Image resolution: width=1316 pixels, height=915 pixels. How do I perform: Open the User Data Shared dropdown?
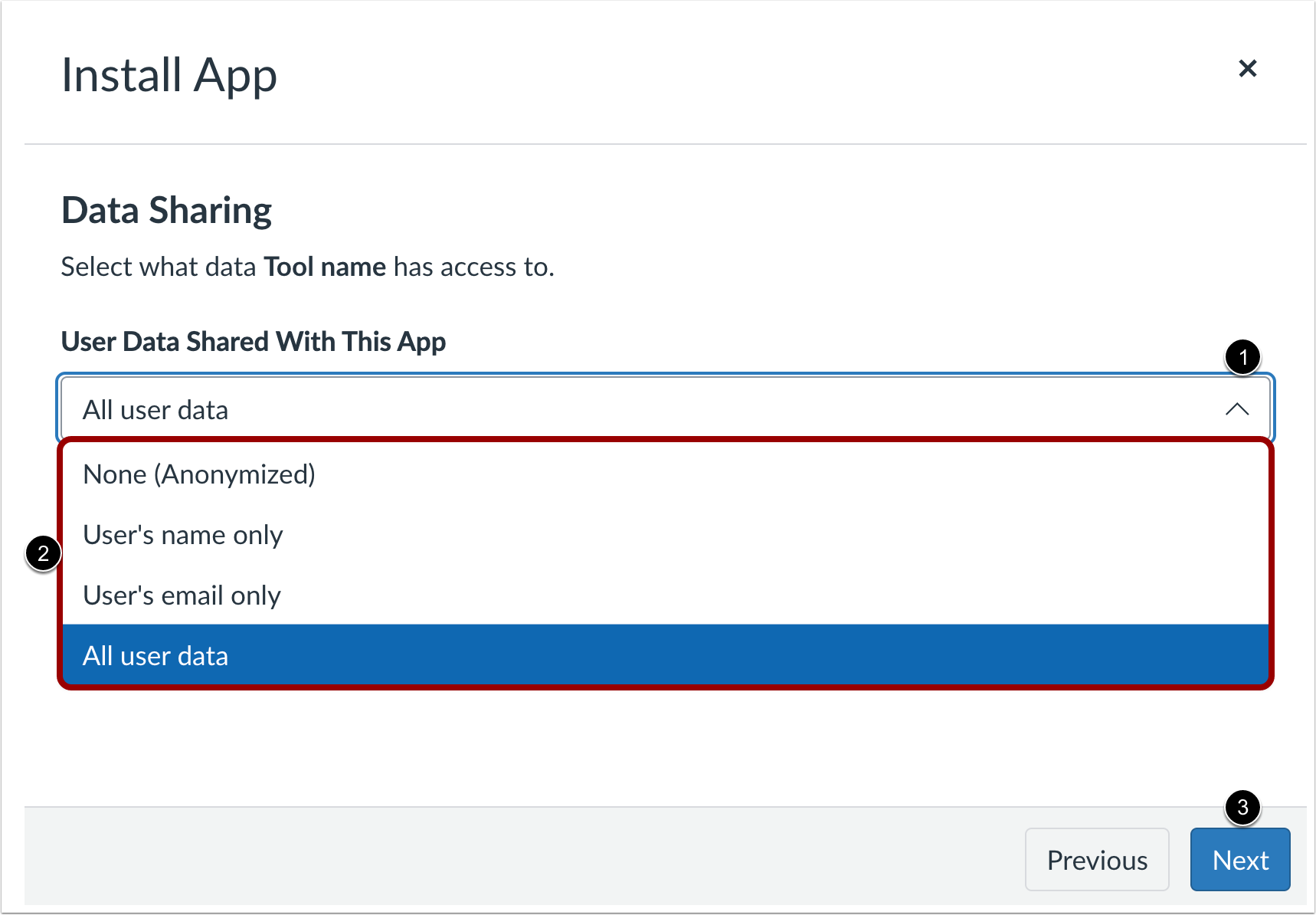click(613, 408)
